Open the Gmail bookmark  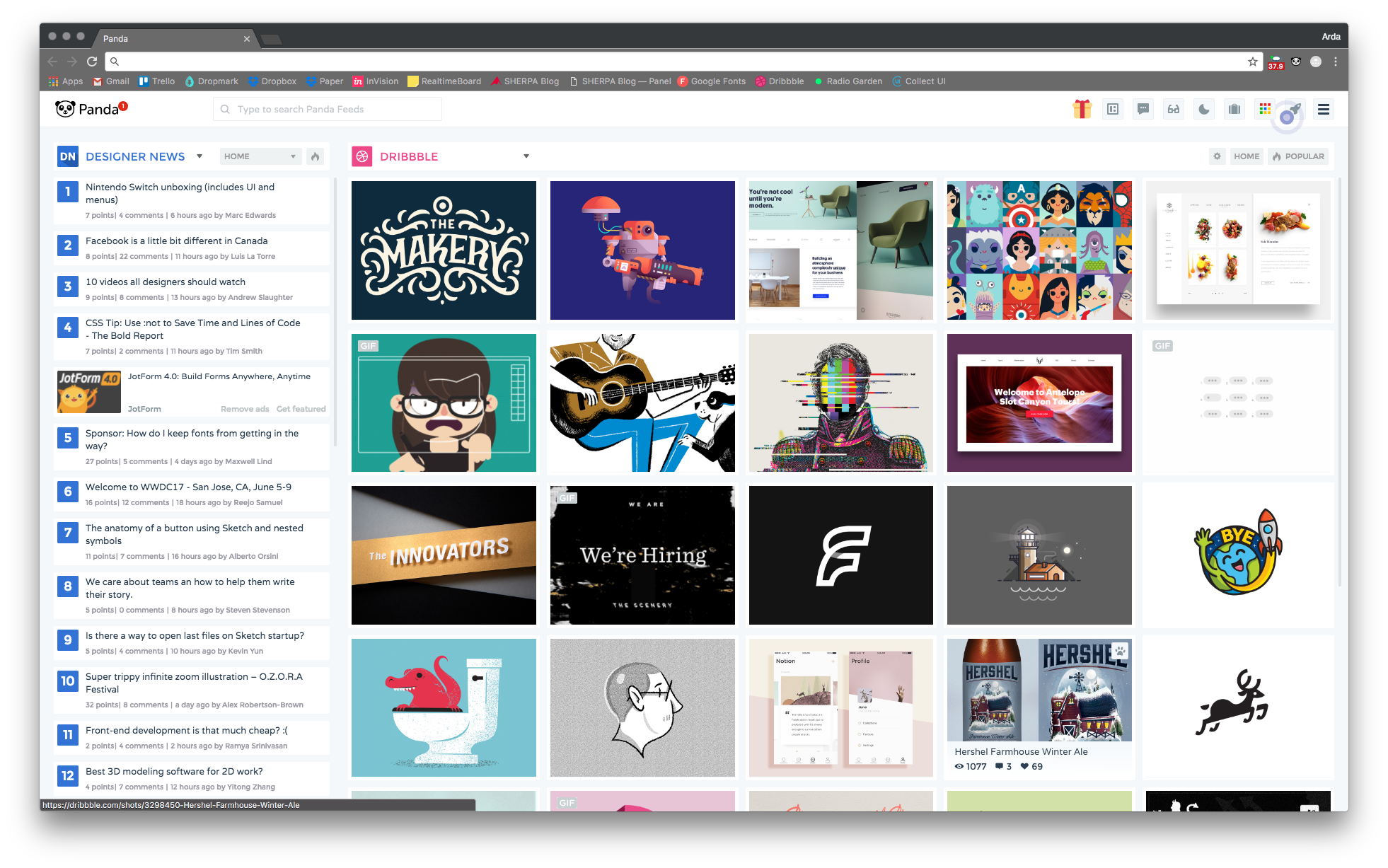[x=111, y=81]
